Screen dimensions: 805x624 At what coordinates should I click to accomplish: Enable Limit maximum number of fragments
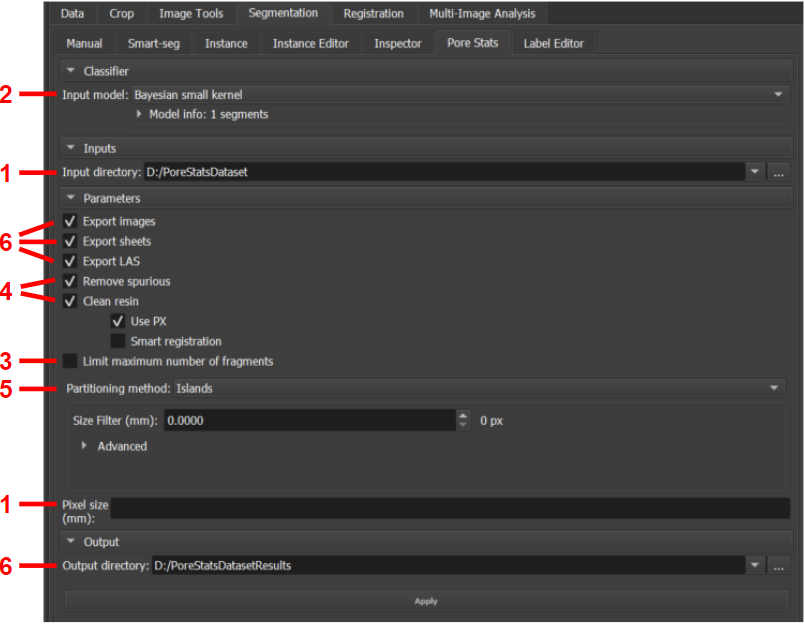point(70,361)
